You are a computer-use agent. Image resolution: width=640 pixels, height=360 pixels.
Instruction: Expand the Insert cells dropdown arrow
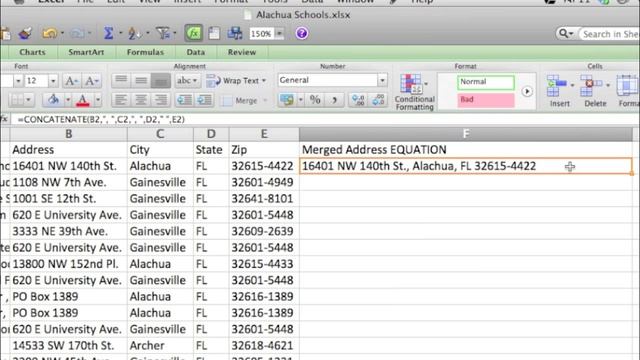[x=572, y=85]
